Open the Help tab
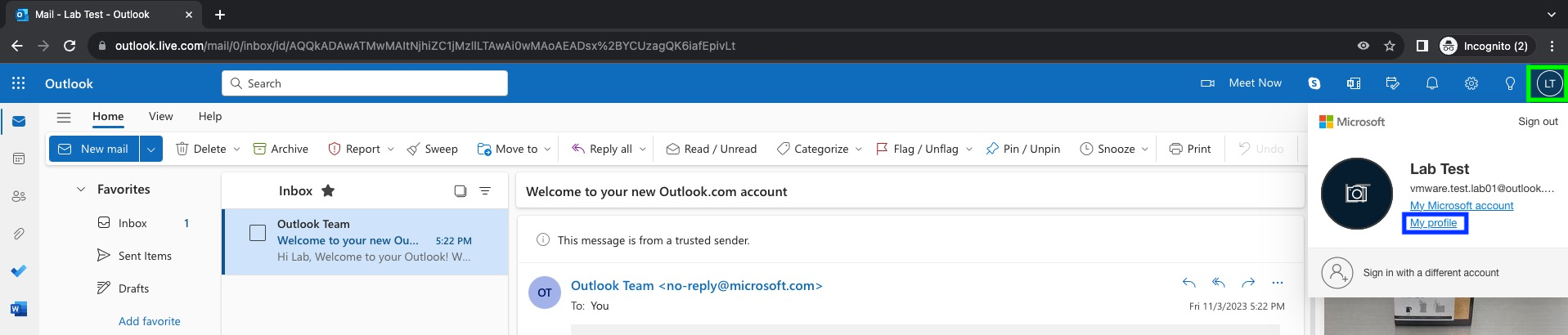This screenshot has width=1568, height=335. point(210,116)
